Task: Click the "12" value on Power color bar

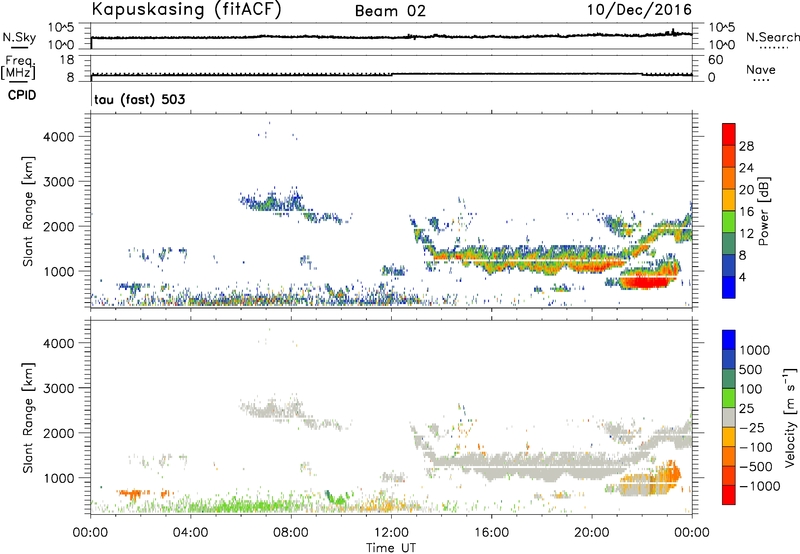Action: click(746, 233)
